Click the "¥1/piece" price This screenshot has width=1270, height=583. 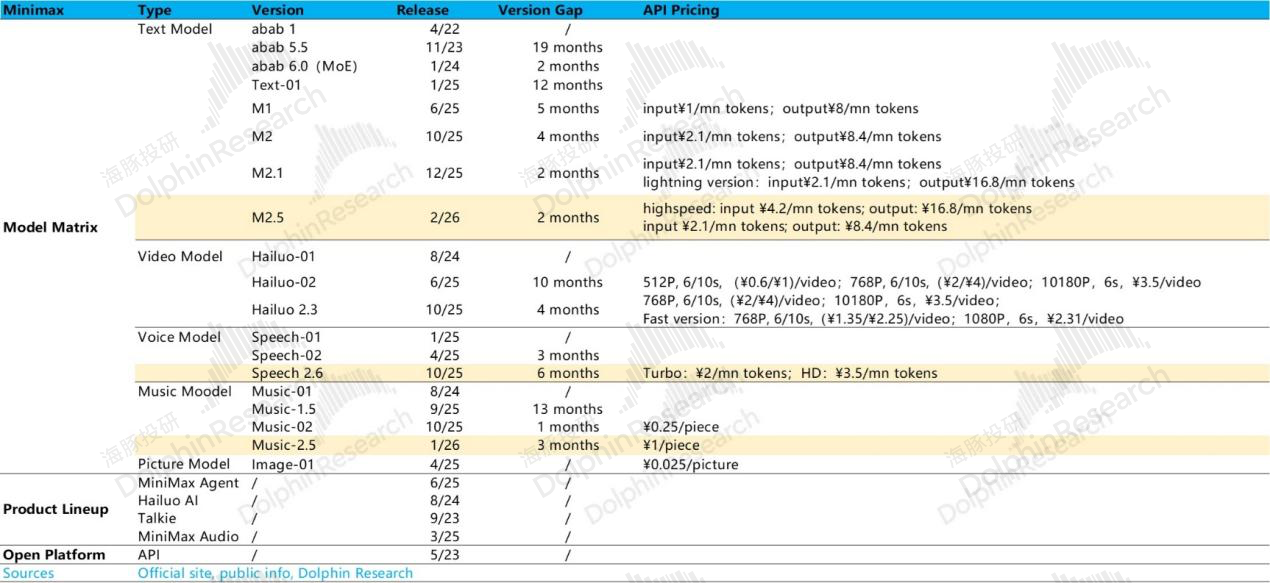671,445
